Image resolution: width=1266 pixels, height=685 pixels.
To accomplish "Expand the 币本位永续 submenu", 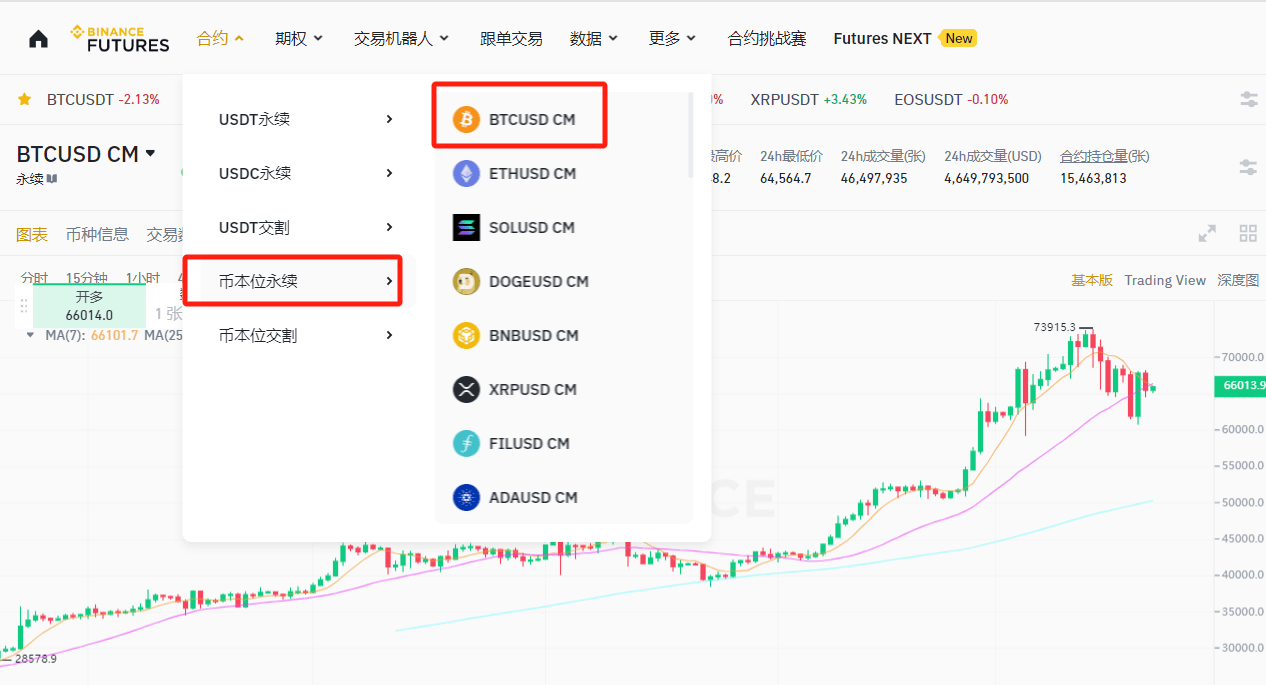I will 306,281.
